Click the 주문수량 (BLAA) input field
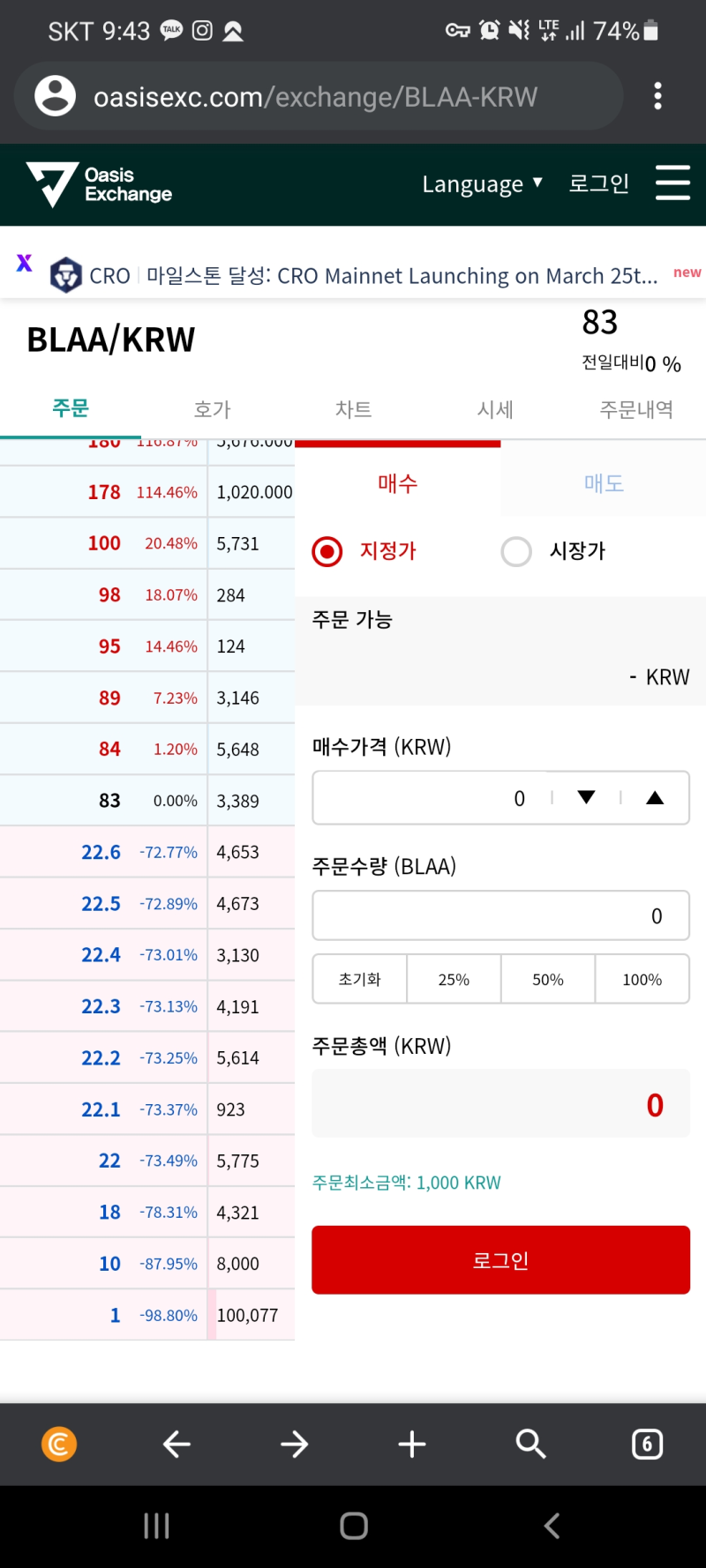The image size is (706, 1568). [500, 915]
